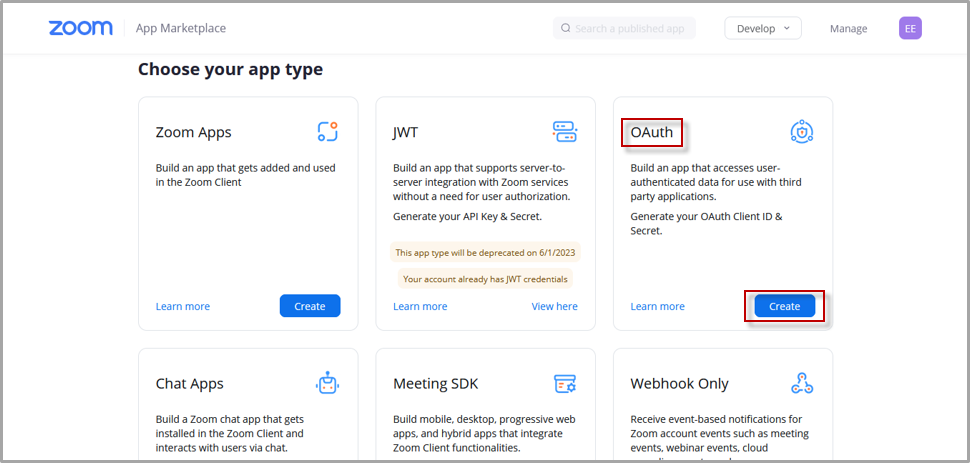
Task: Open the EE user avatar menu
Action: 910,28
